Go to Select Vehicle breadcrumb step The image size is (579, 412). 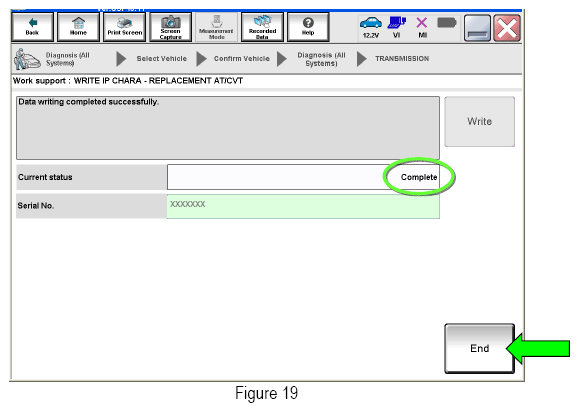click(x=162, y=59)
